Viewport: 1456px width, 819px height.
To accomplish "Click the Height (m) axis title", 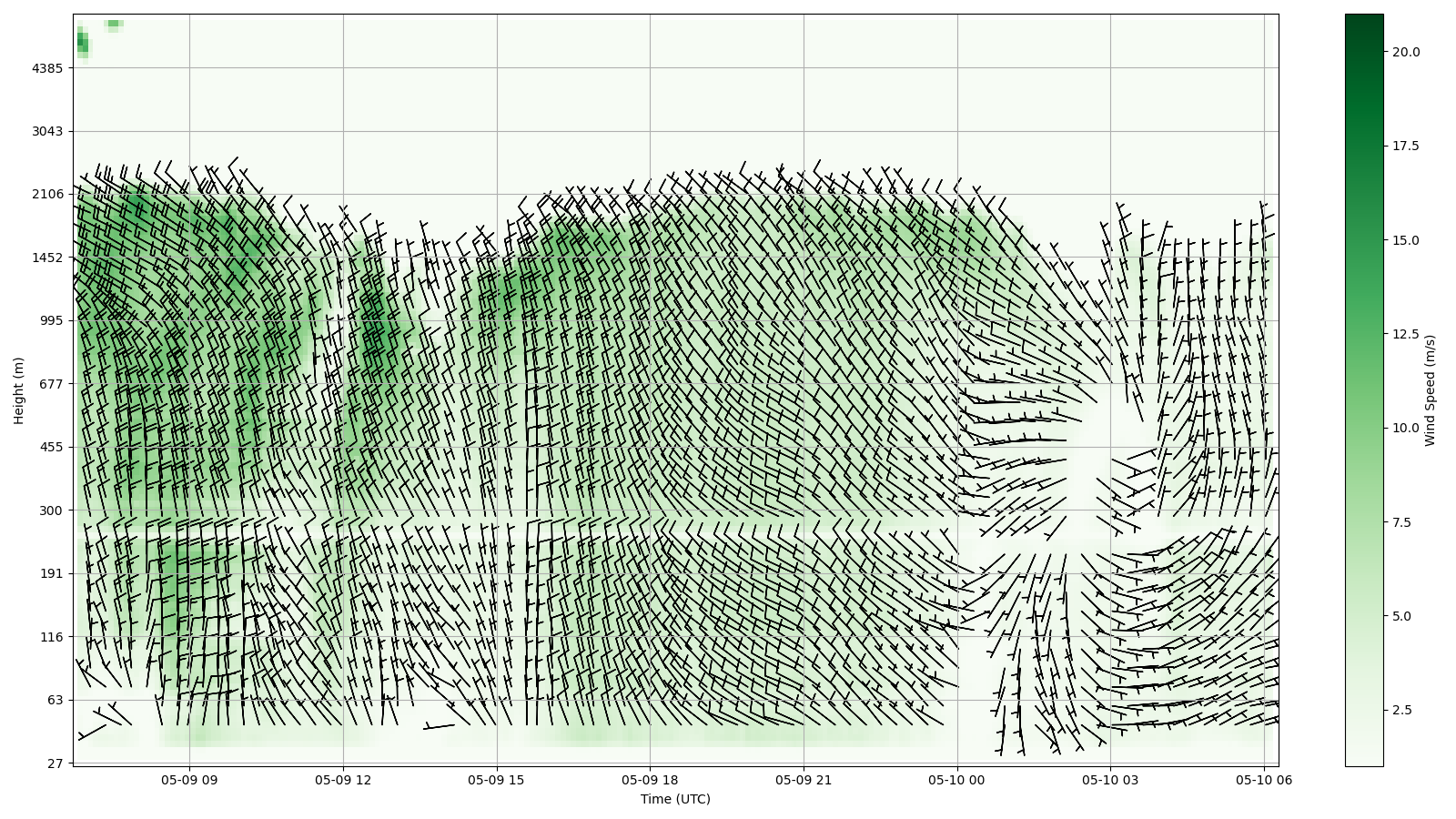I will (19, 390).
